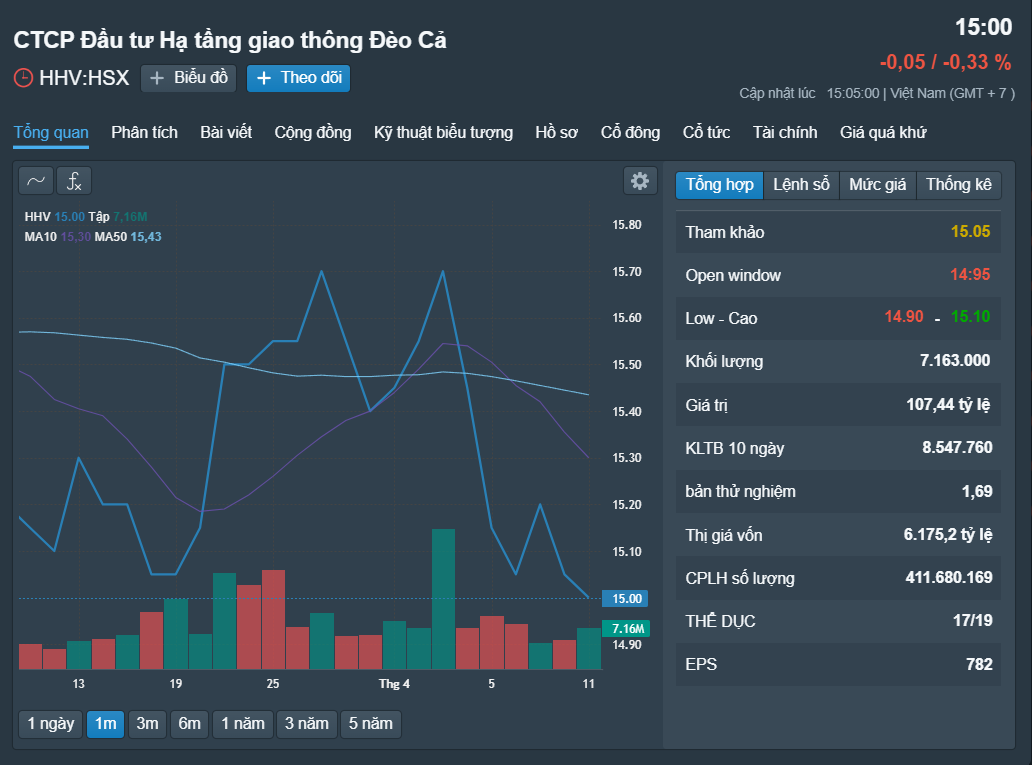This screenshot has width=1032, height=765.
Task: Click the Biểu đồ button
Action: click(x=188, y=78)
